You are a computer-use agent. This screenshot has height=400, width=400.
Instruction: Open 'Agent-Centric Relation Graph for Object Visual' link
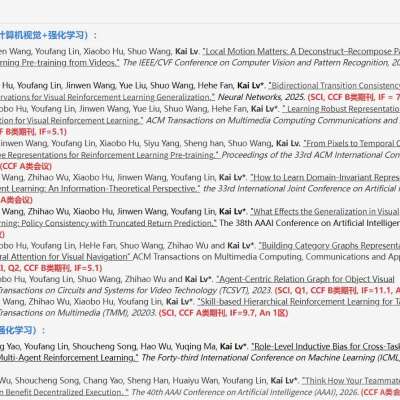305,279
